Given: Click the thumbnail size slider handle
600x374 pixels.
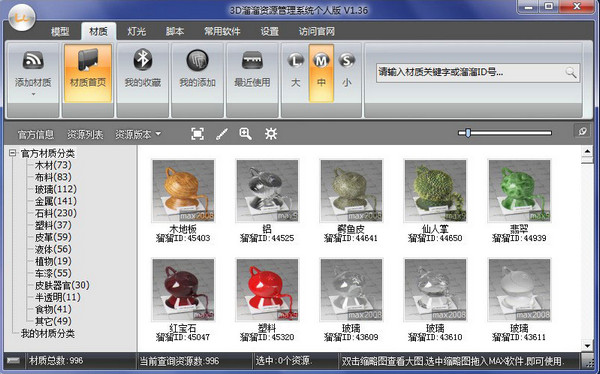Looking at the screenshot, I should (468, 133).
